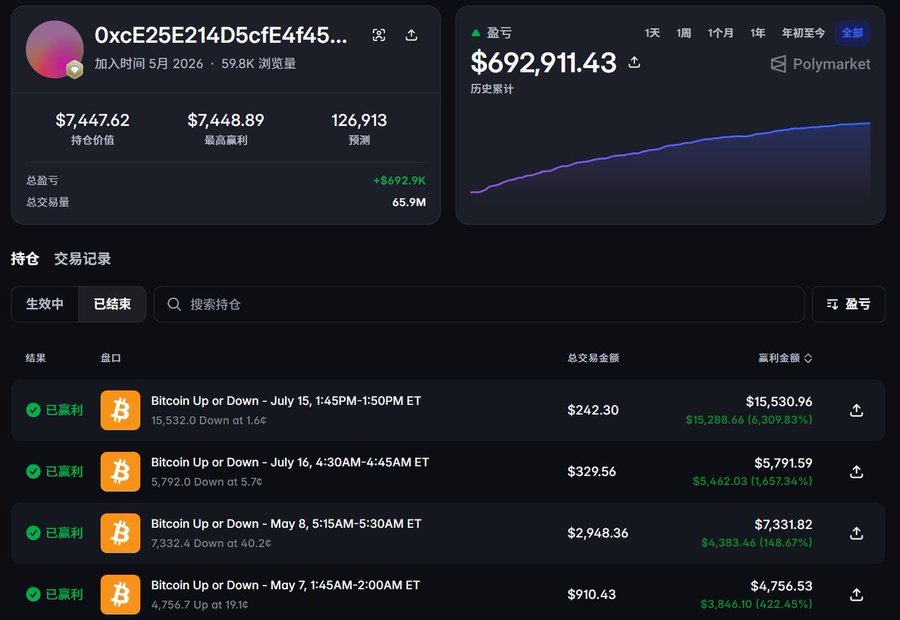Click the $7,448.89 最高赢利 value
This screenshot has height=620, width=900.
[x=226, y=120]
